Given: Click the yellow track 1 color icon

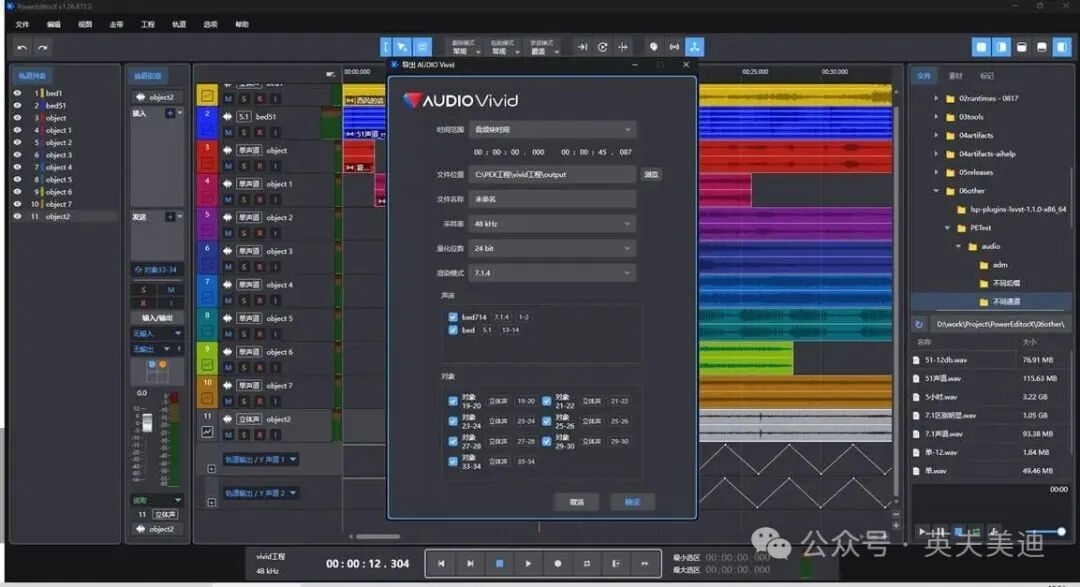Looking at the screenshot, I should coord(207,96).
